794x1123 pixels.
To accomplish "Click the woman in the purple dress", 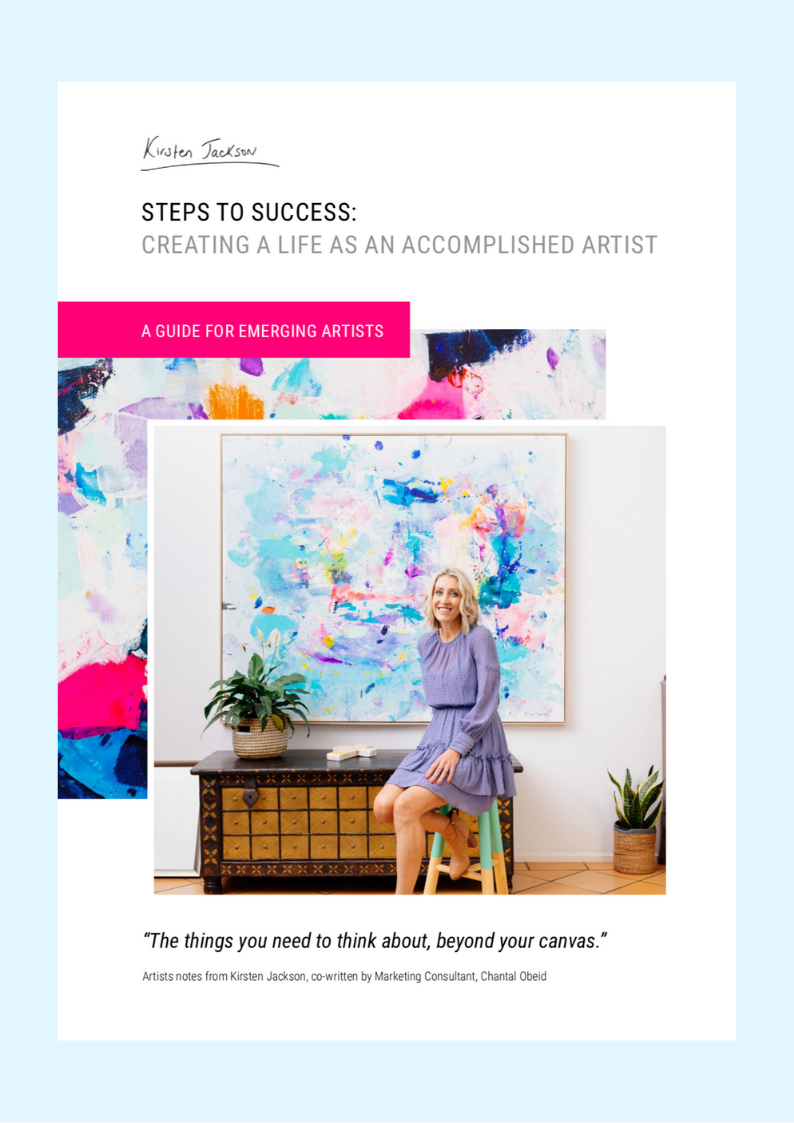I will (x=450, y=723).
